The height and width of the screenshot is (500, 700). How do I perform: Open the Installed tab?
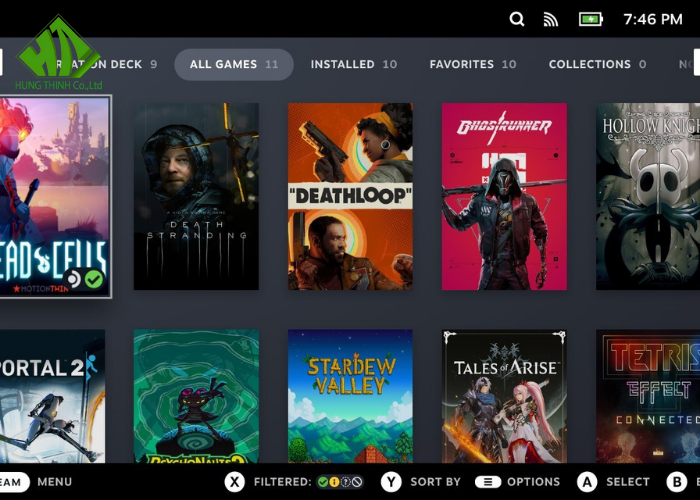click(353, 64)
